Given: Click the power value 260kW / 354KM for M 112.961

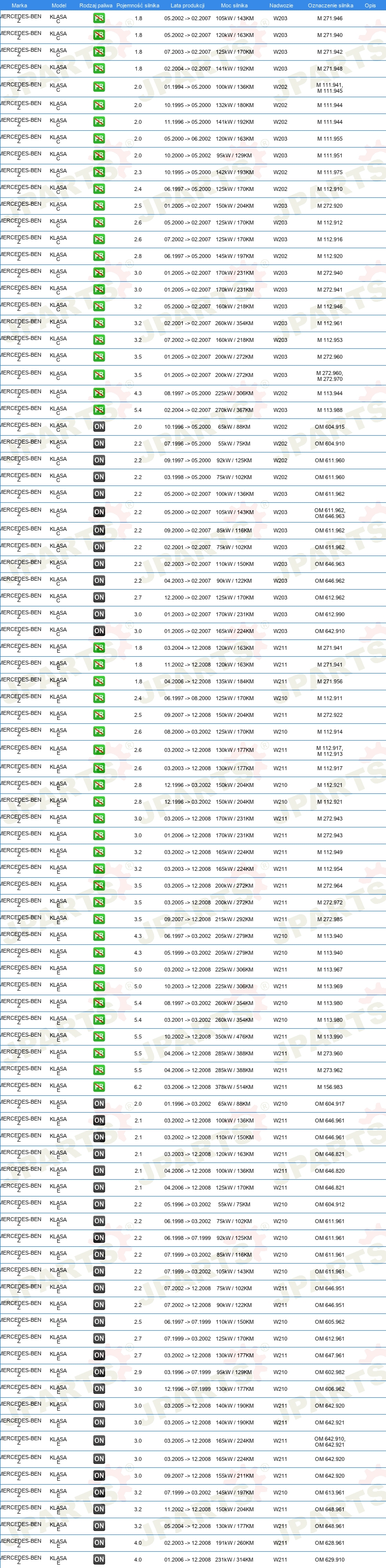Looking at the screenshot, I should point(234,323).
